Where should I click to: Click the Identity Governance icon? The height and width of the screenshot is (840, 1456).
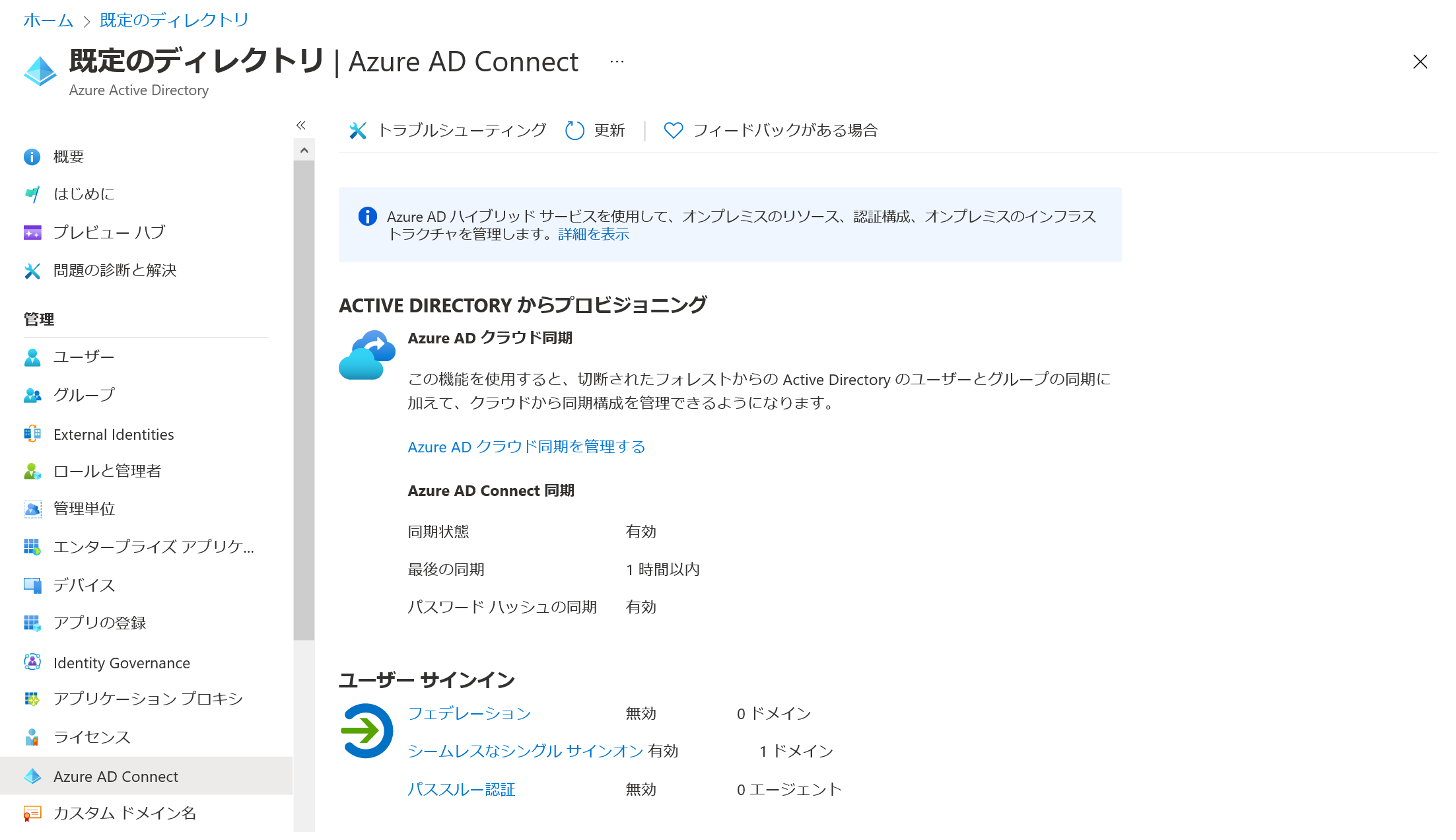pyautogui.click(x=32, y=662)
